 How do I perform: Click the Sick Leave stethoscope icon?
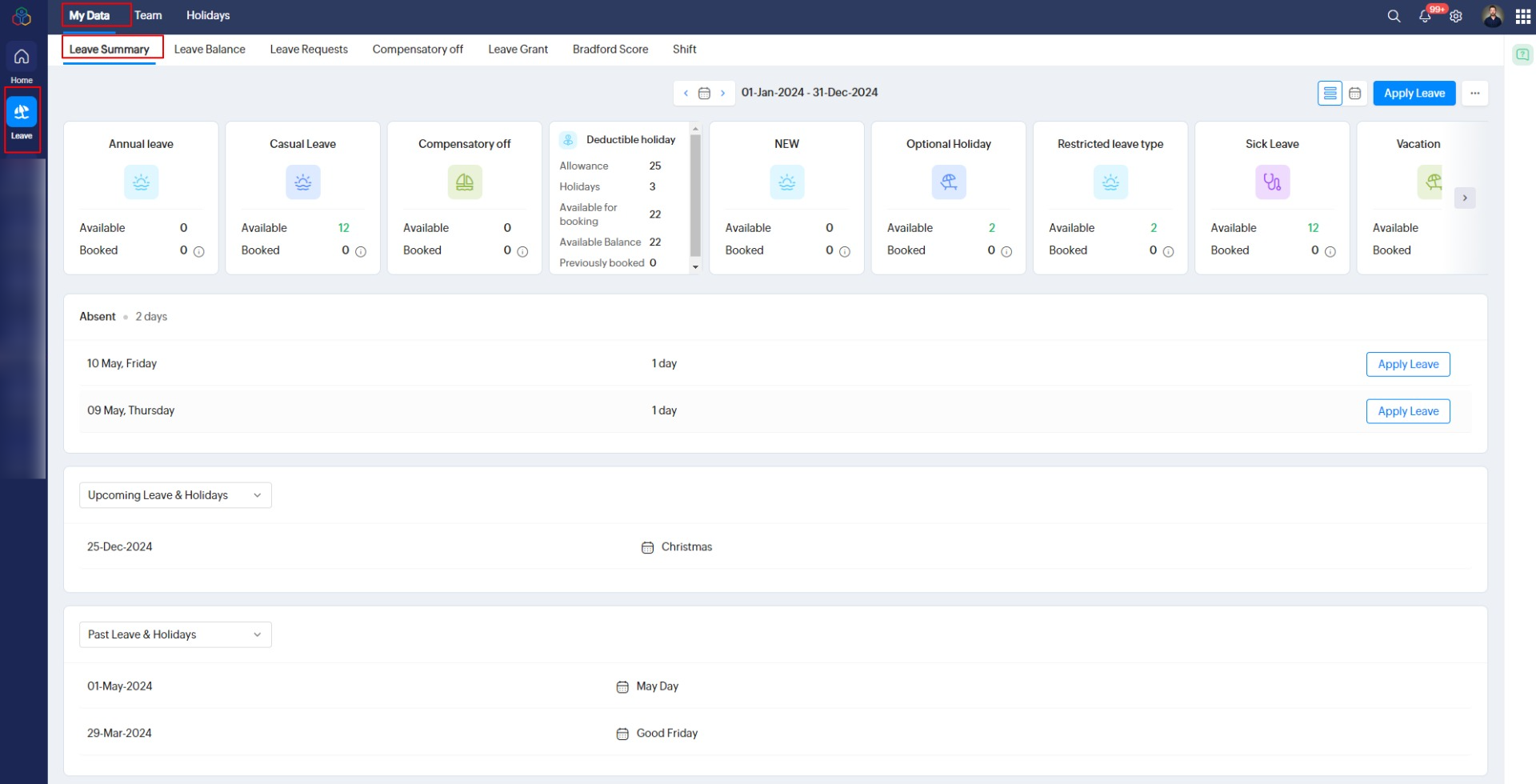coord(1272,182)
